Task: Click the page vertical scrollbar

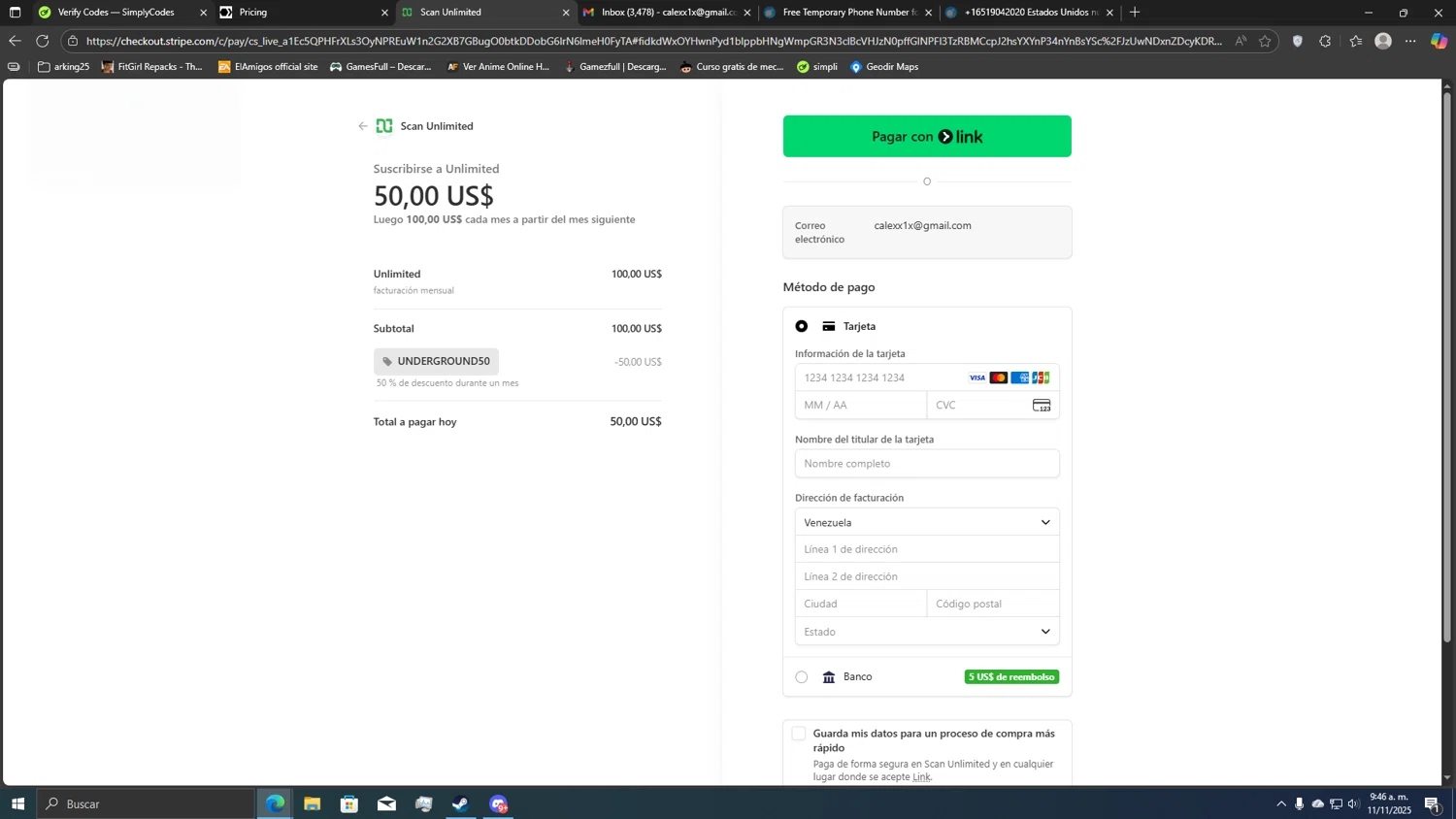Action: click(x=1447, y=367)
